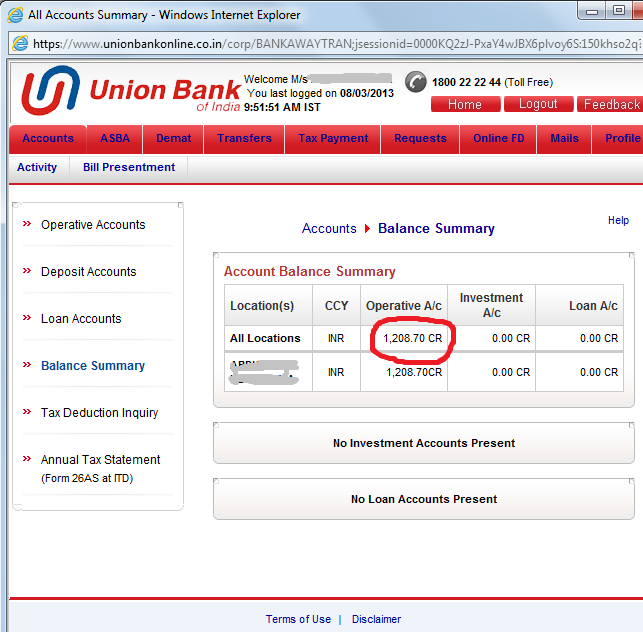Open Deposit Accounts in sidebar
This screenshot has width=643, height=632.
[89, 272]
